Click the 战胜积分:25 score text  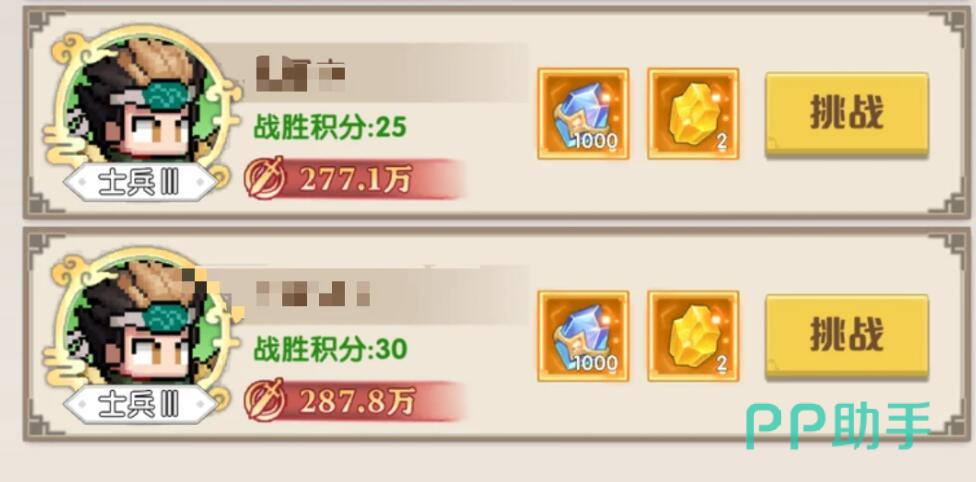330,128
